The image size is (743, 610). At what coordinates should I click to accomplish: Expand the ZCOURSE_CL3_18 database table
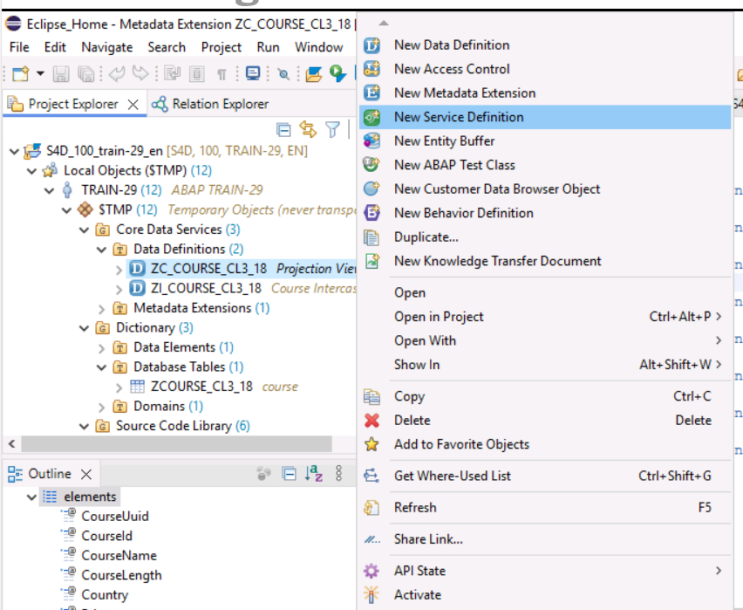click(119, 388)
